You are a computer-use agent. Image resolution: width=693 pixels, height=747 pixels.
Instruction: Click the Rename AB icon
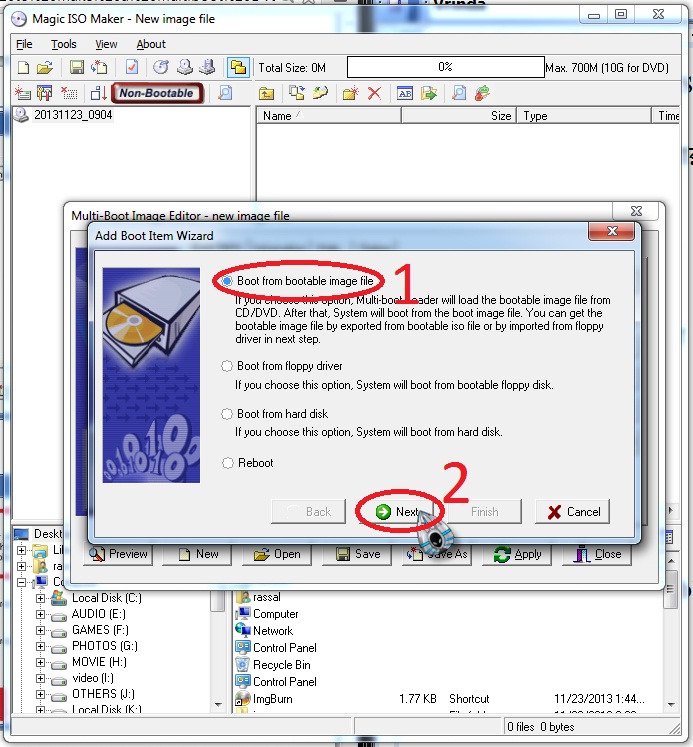point(405,93)
